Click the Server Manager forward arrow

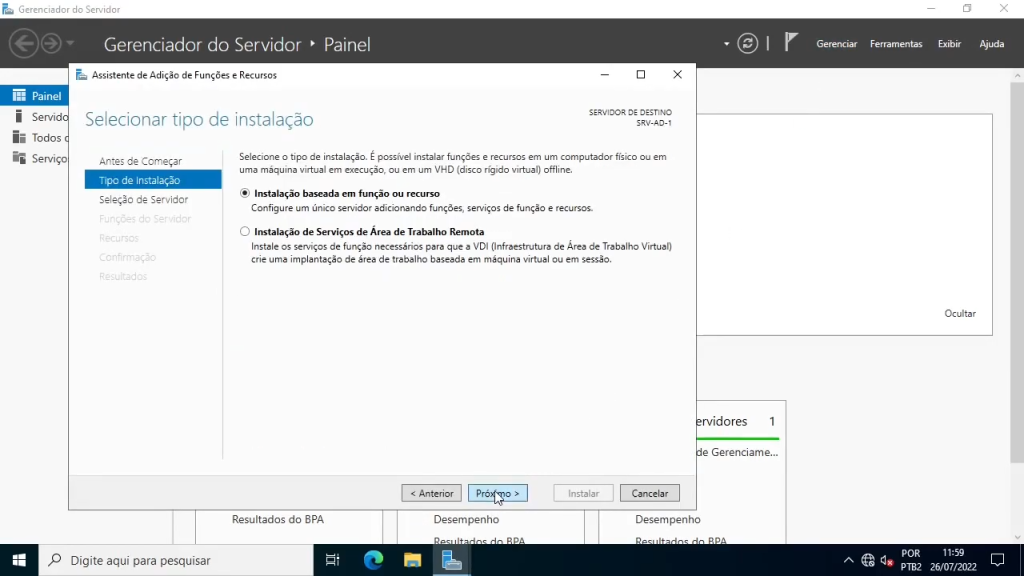[51, 44]
